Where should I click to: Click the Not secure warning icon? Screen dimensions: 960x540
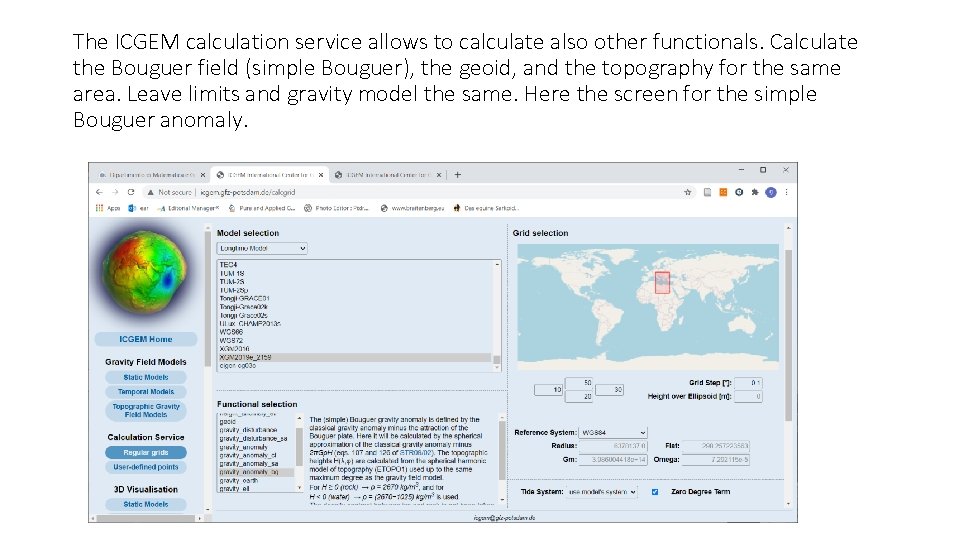(150, 192)
